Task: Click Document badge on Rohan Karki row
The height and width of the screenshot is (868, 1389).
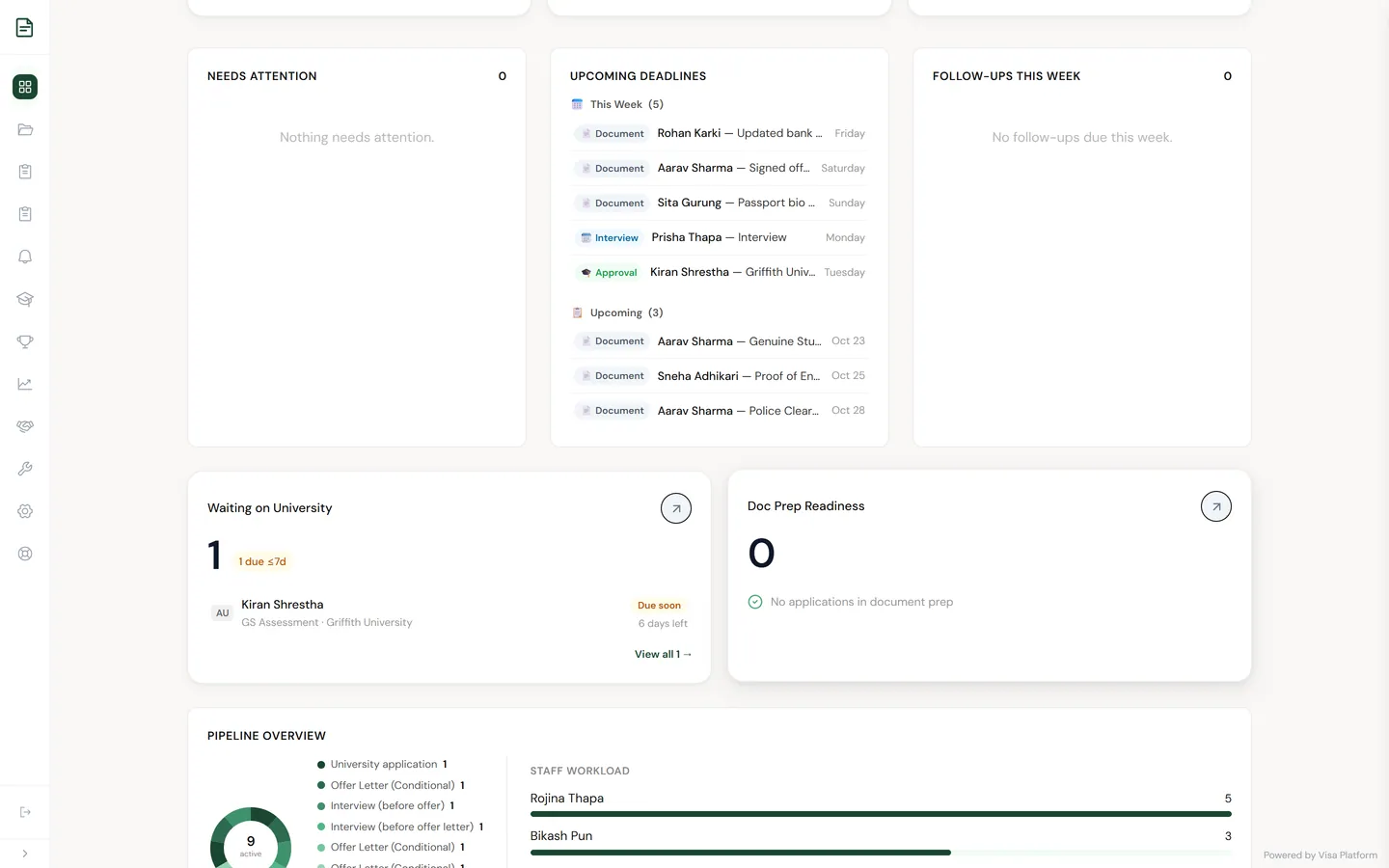Action: 613,134
